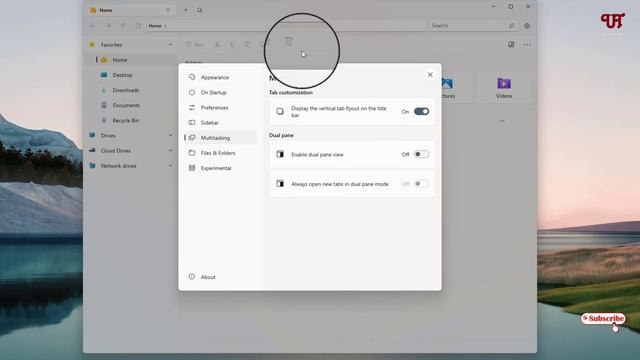Click the Files & Folders folder icon

[x=192, y=153]
